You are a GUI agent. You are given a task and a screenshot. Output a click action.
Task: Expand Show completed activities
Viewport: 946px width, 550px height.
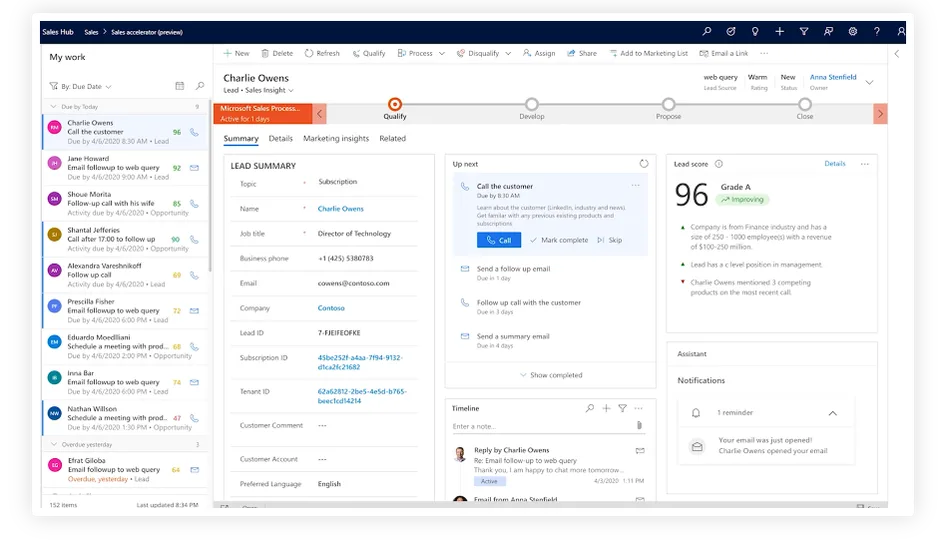pos(551,375)
